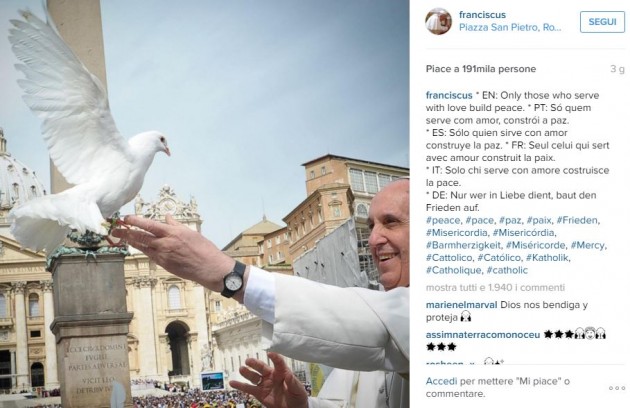630x408 pixels.
Task: Open the 3 g post timestamp
Action: [x=618, y=69]
